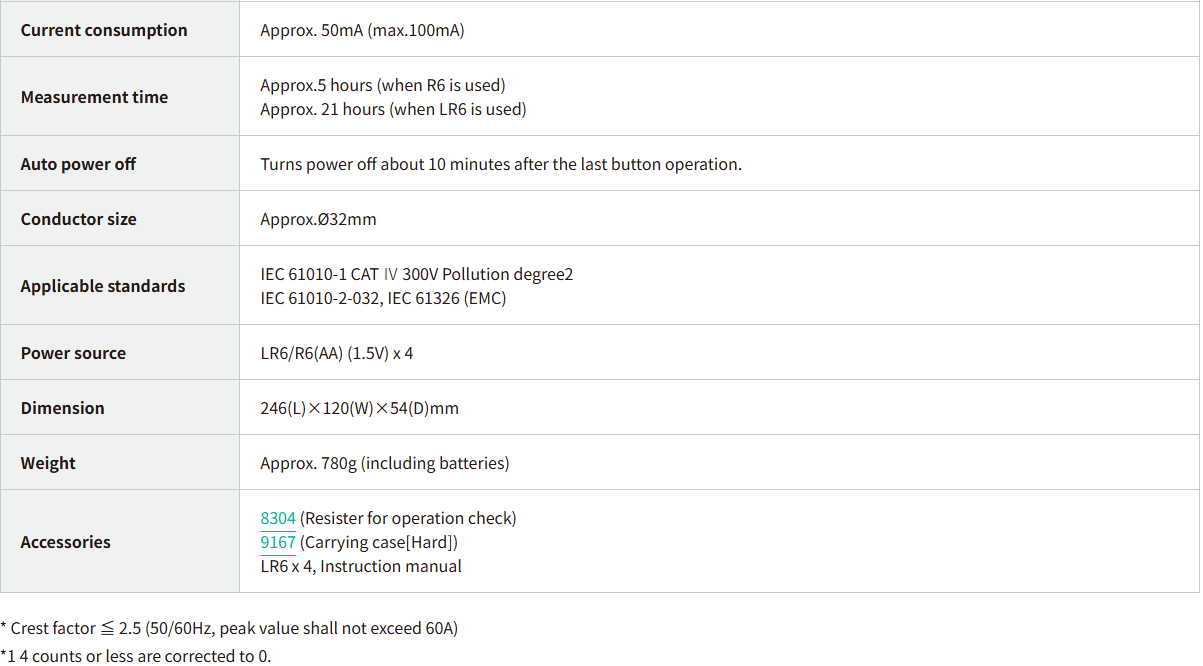Select the 246(L)×120(W)×54(D)mm dimension value
The width and height of the screenshot is (1203, 666).
point(359,408)
